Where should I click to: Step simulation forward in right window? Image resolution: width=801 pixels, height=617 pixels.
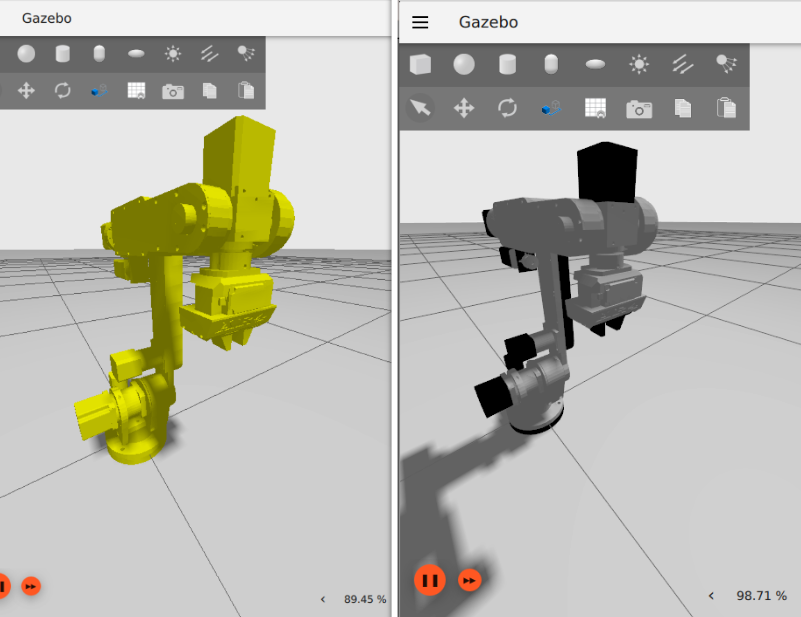(x=470, y=580)
